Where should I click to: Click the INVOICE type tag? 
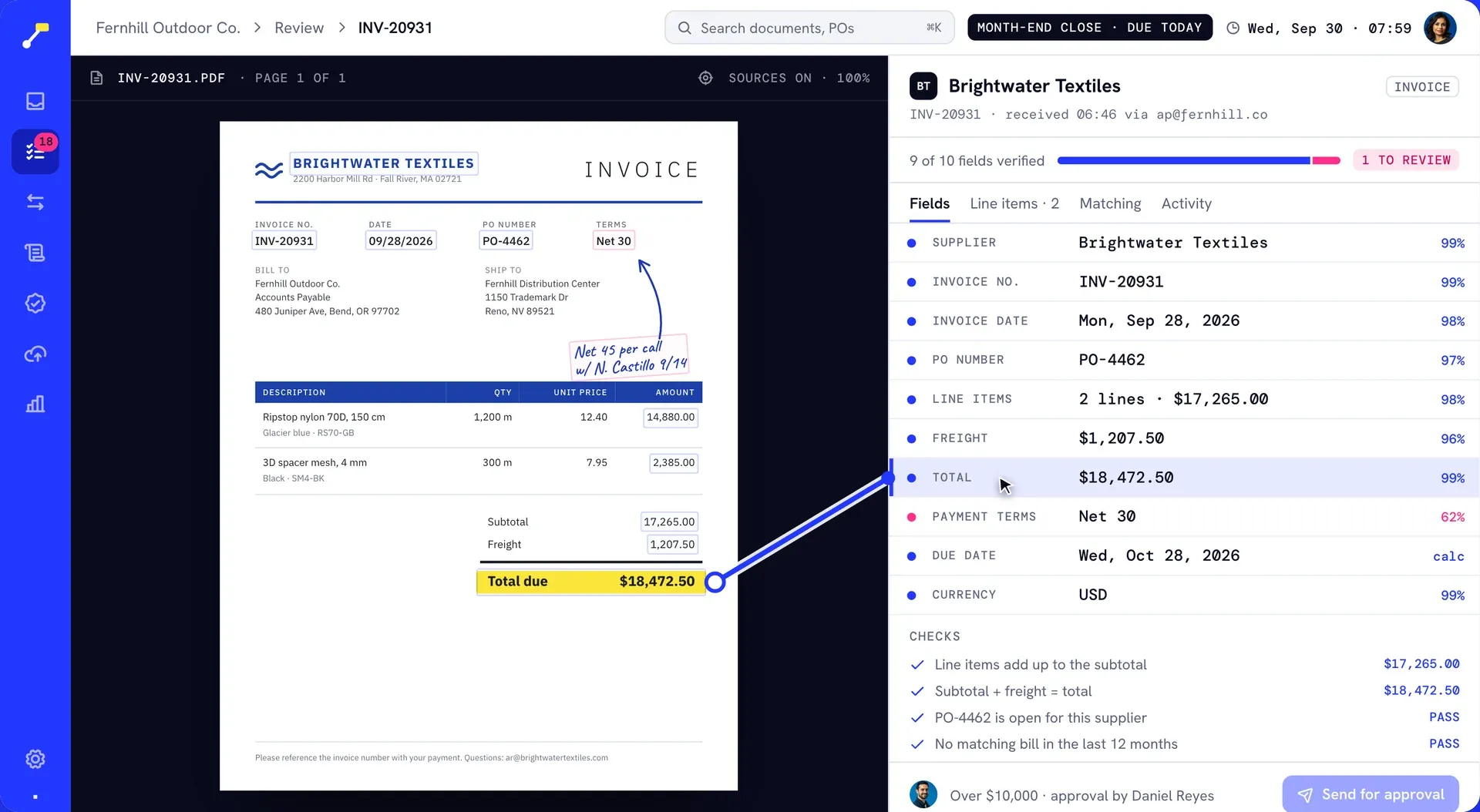[1422, 87]
